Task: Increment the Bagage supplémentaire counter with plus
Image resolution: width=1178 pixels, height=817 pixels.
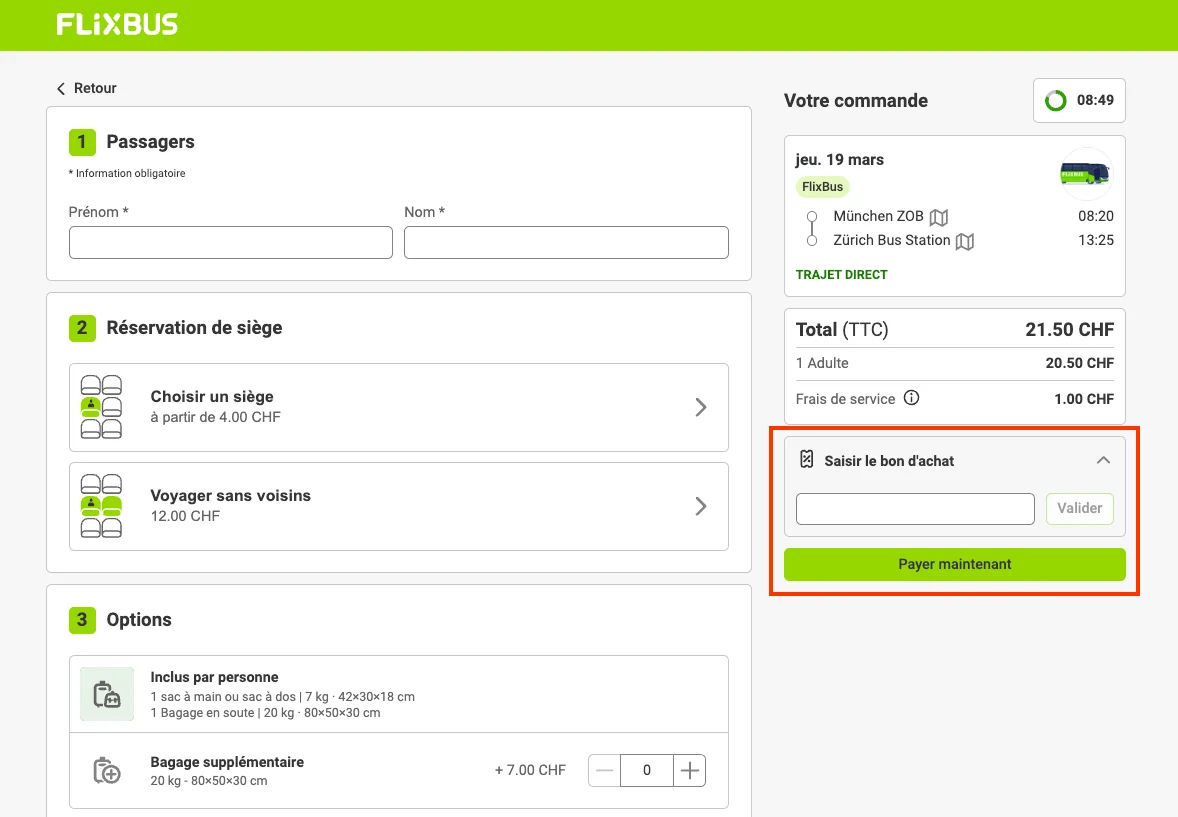Action: 689,770
